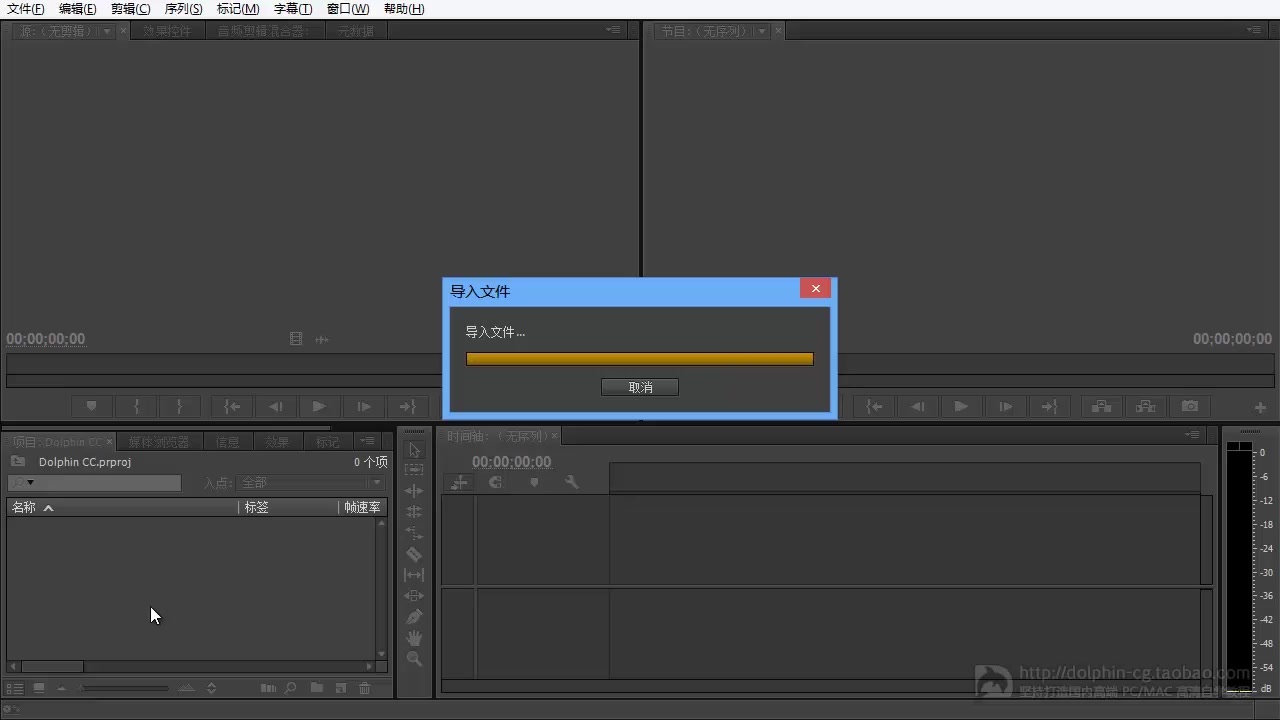Select the Selection arrow tool
This screenshot has height=720, width=1280.
coord(414,450)
